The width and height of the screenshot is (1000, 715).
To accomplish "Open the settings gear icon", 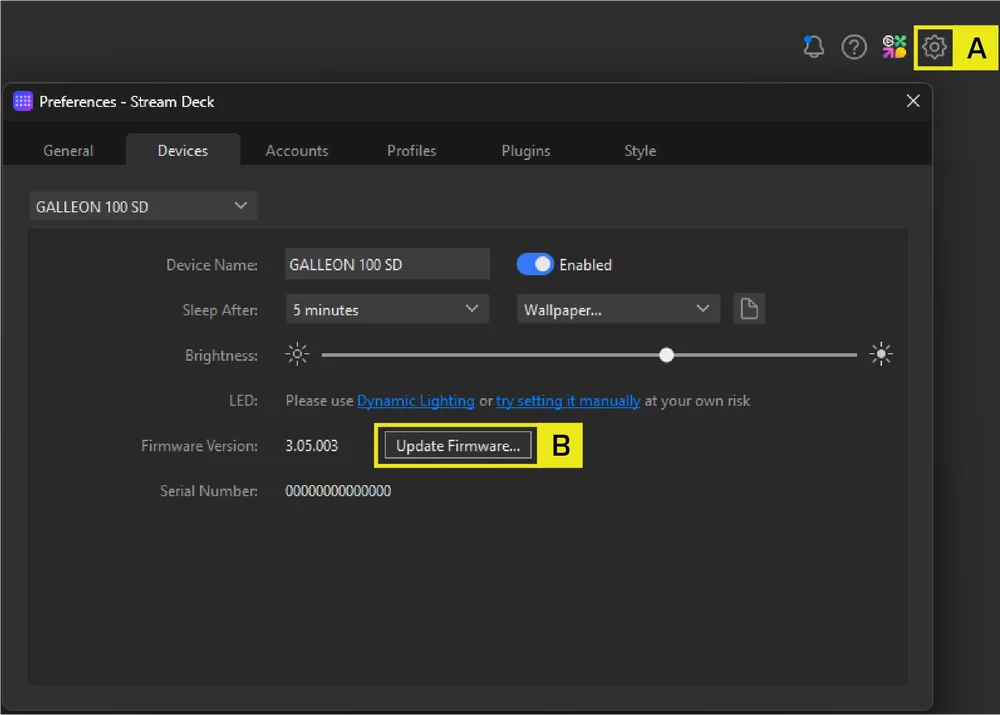I will (934, 47).
